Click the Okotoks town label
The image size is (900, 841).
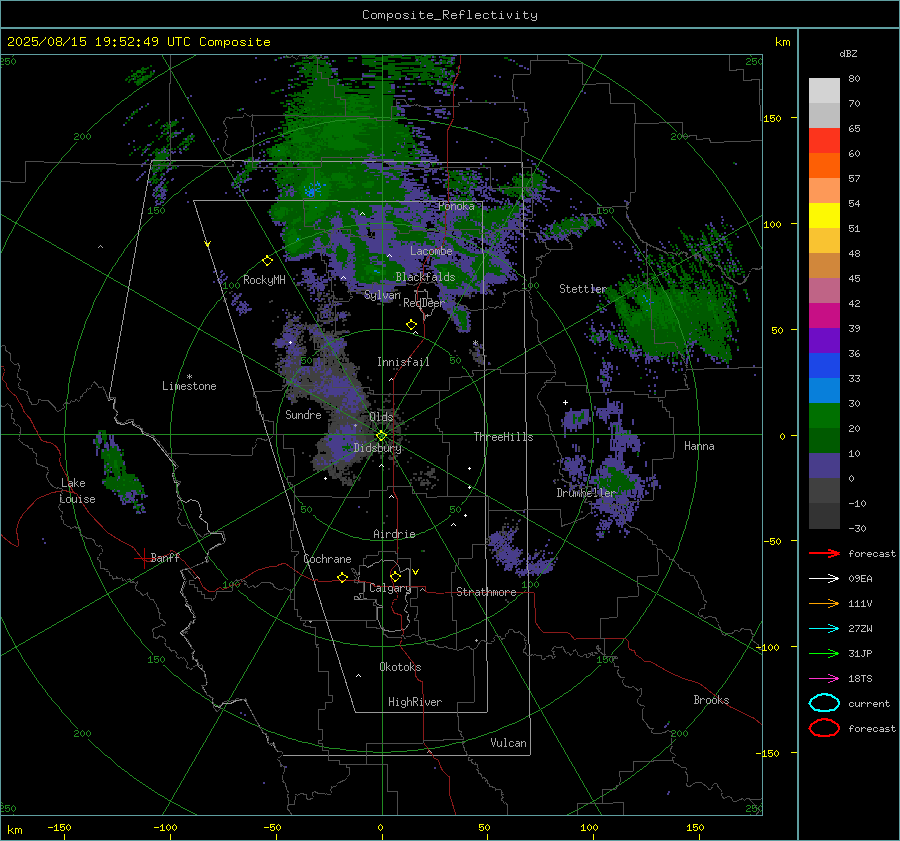[x=400, y=667]
